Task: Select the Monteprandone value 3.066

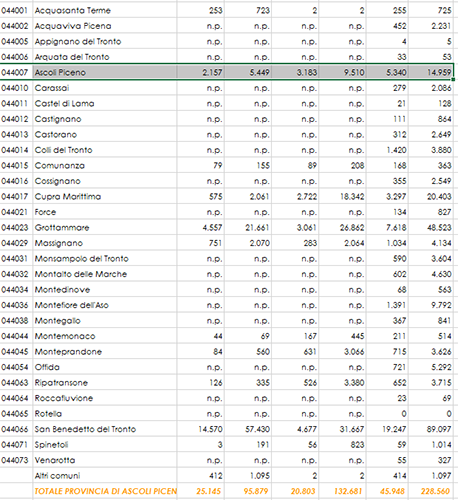Action: point(343,352)
